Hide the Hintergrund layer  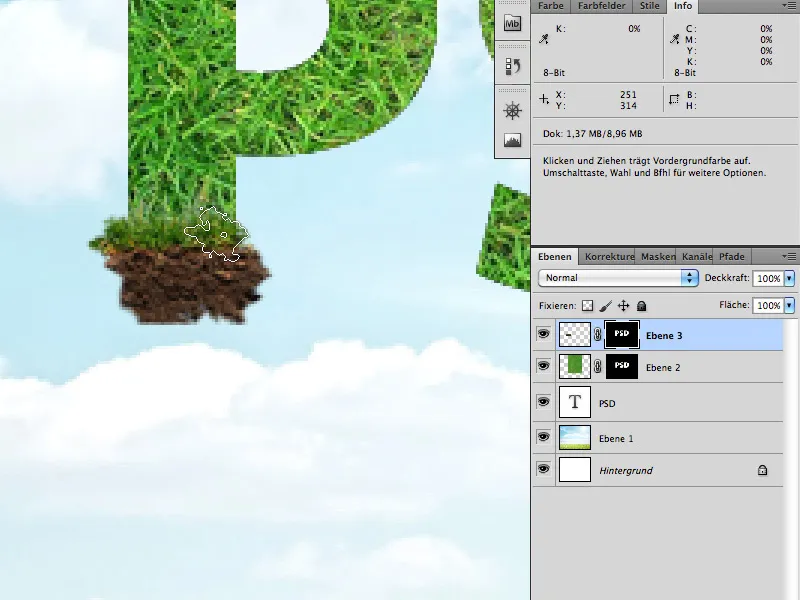543,469
